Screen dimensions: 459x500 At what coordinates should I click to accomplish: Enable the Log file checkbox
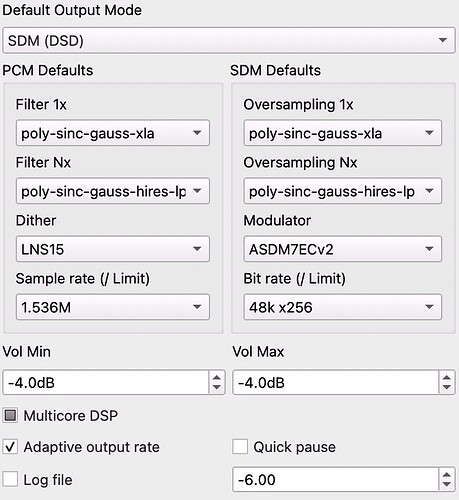[10, 480]
